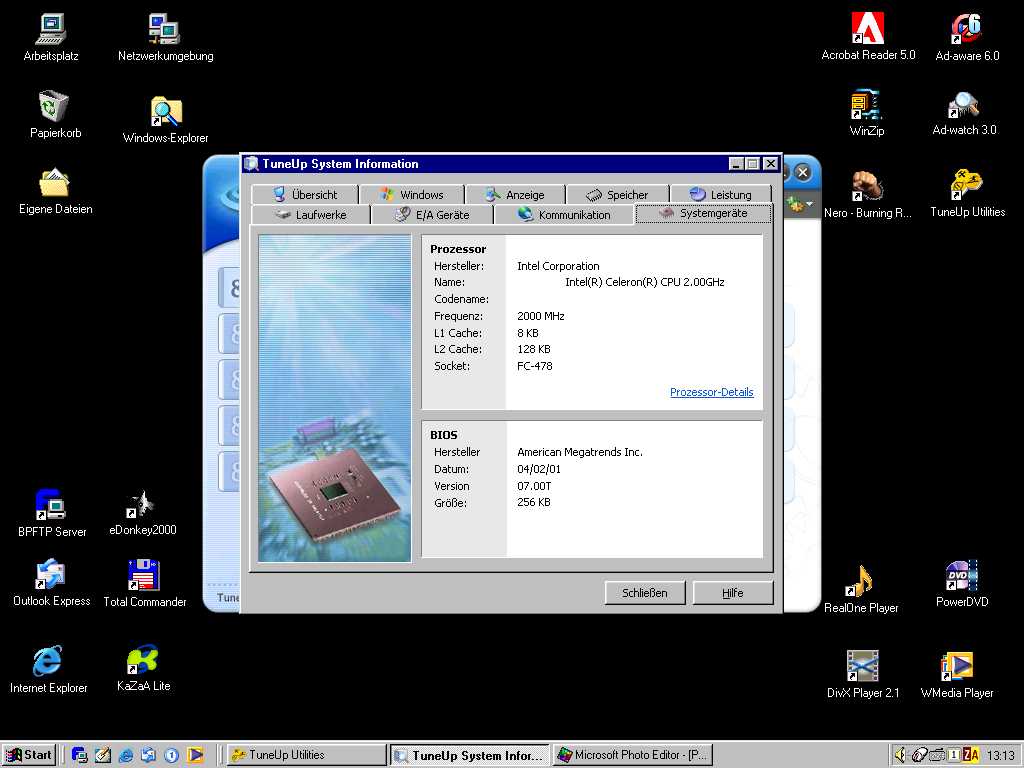Switch to Microsoft Photo Editor taskbar button
Viewport: 1024px width, 768px height.
[633, 755]
